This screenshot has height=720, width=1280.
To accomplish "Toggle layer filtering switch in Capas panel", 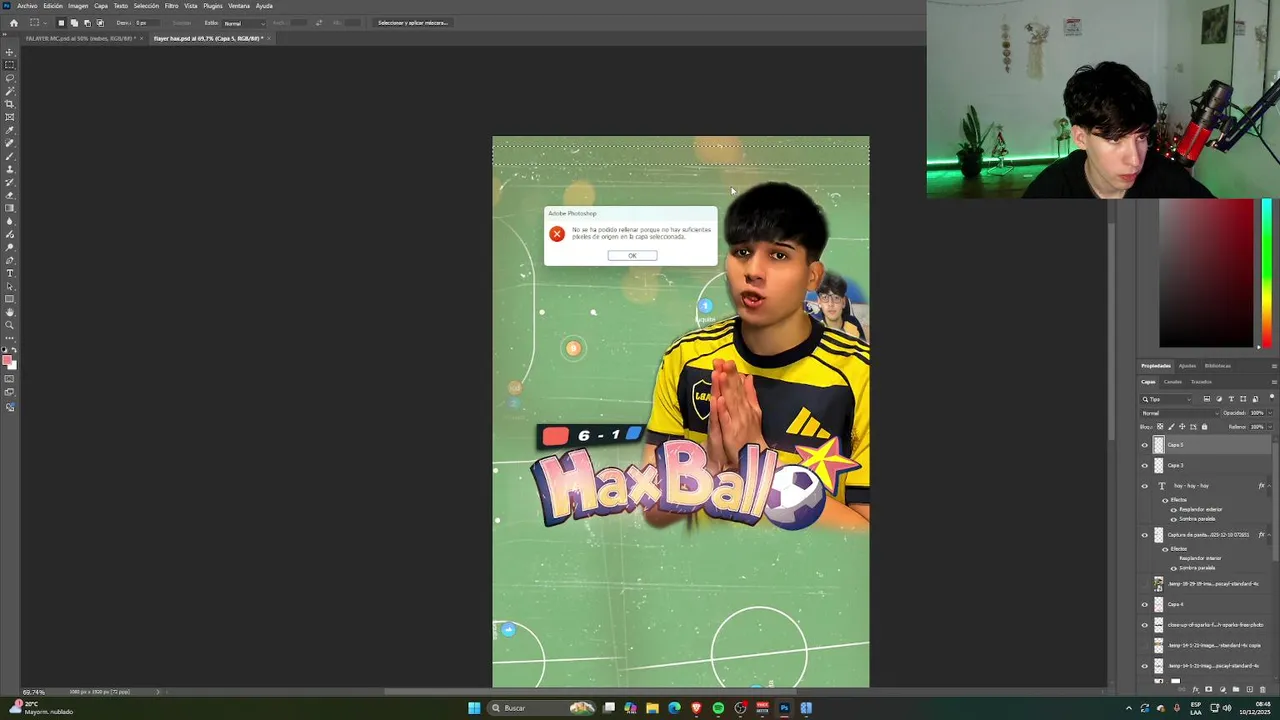I will click(1271, 397).
